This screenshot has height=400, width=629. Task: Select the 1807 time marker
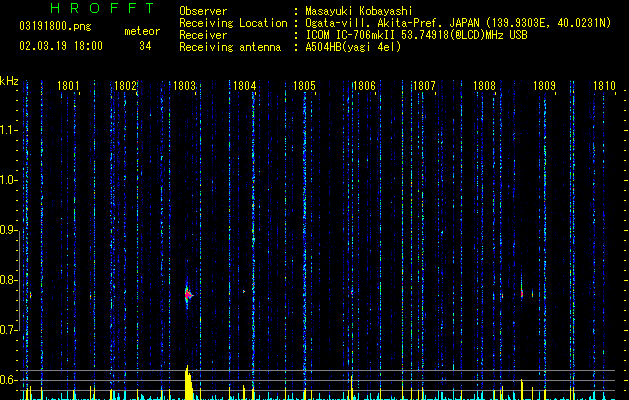424,86
